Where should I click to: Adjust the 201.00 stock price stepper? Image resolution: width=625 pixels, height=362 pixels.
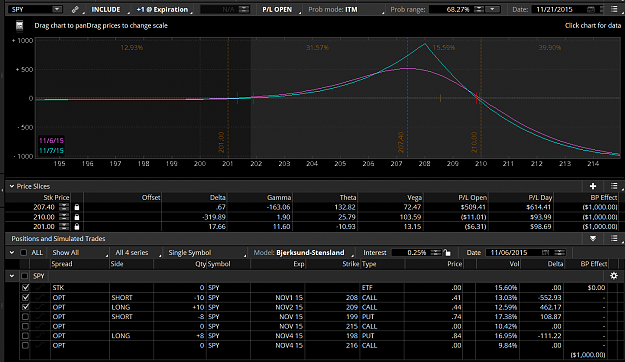pos(64,226)
